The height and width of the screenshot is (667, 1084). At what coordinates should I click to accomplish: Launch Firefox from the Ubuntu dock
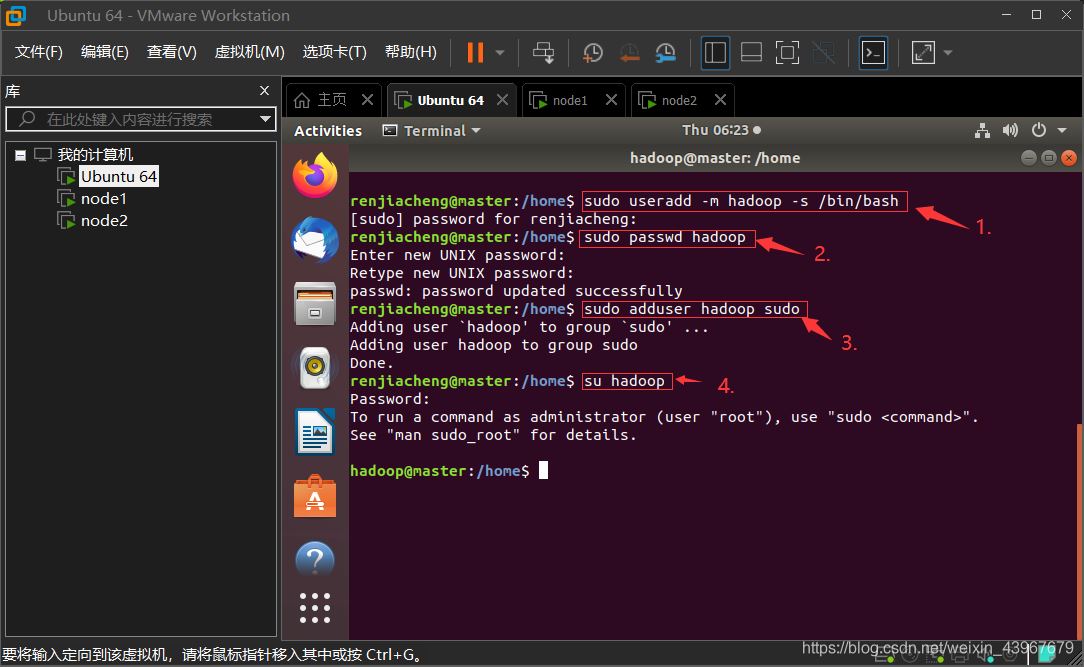(x=315, y=177)
